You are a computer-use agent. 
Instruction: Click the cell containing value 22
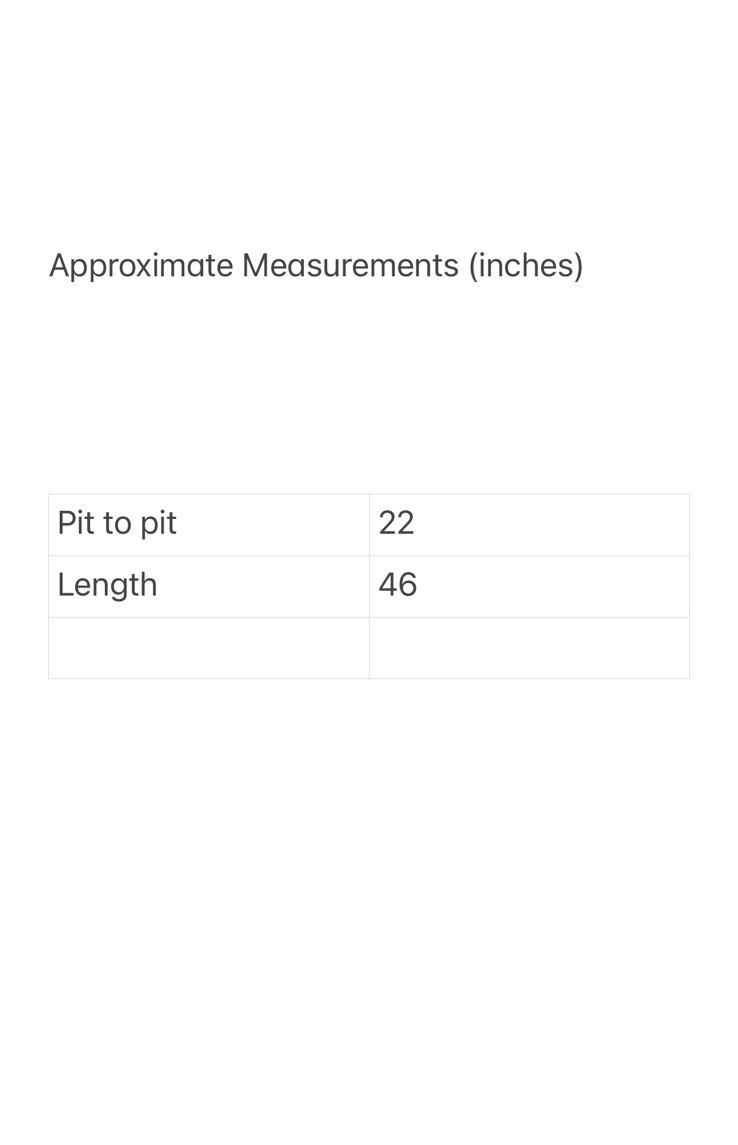tap(529, 525)
